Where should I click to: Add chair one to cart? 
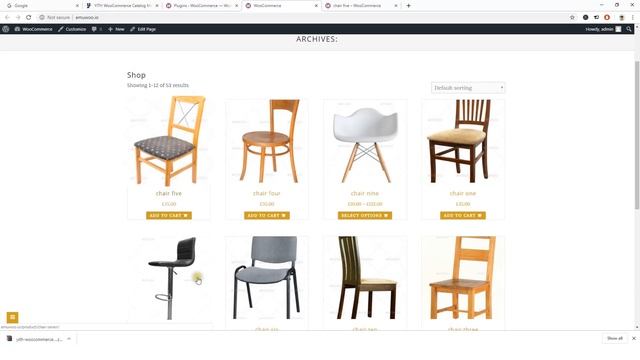click(462, 215)
